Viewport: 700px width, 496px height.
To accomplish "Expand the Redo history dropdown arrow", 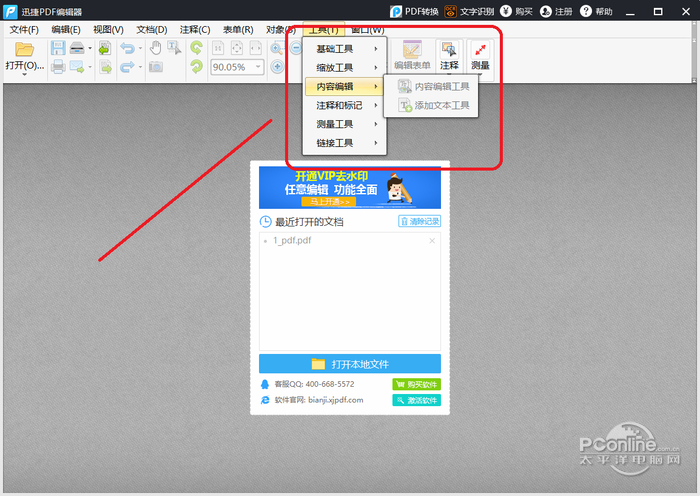I will [140, 67].
